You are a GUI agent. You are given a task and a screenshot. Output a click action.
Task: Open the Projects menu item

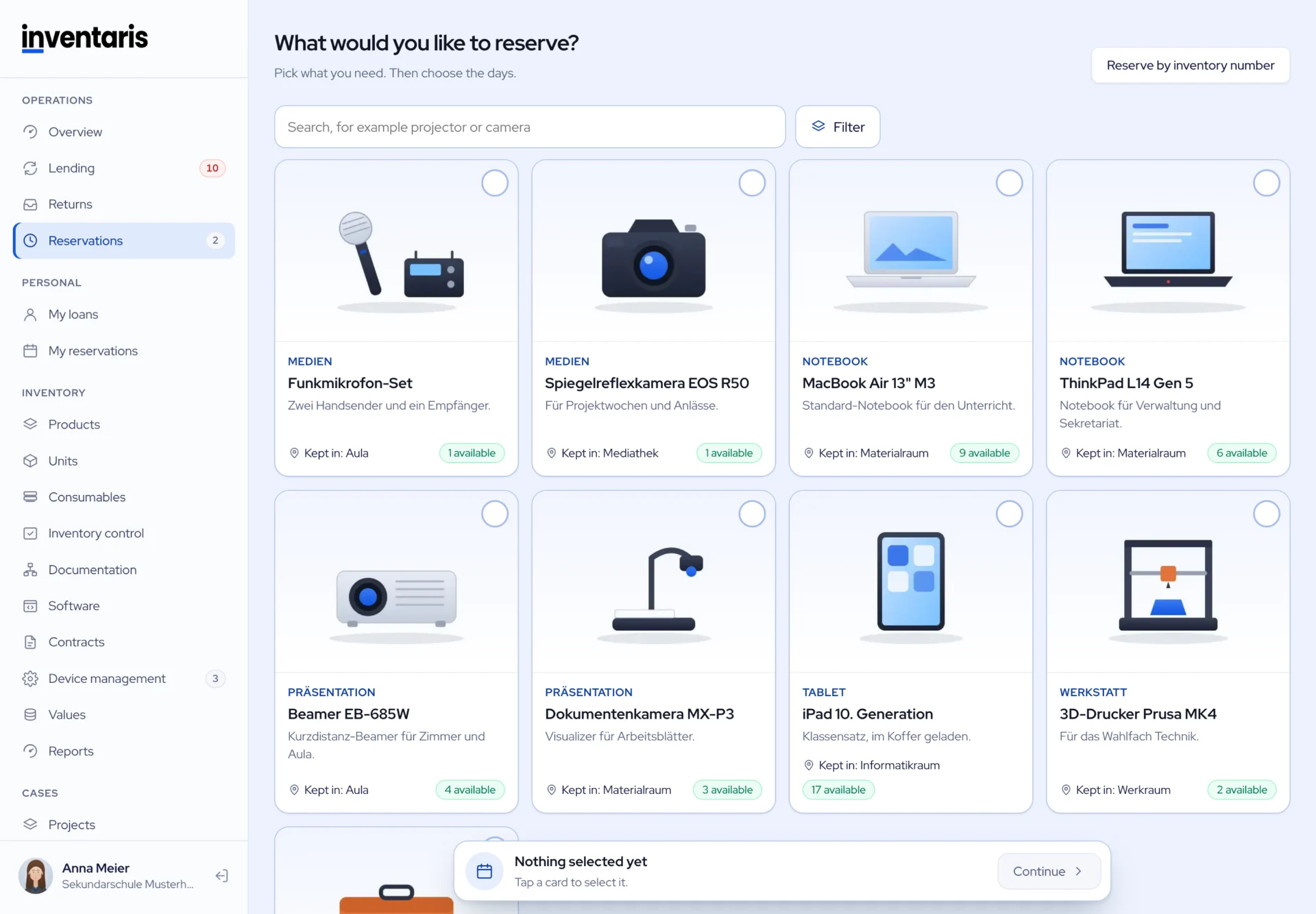click(123, 824)
